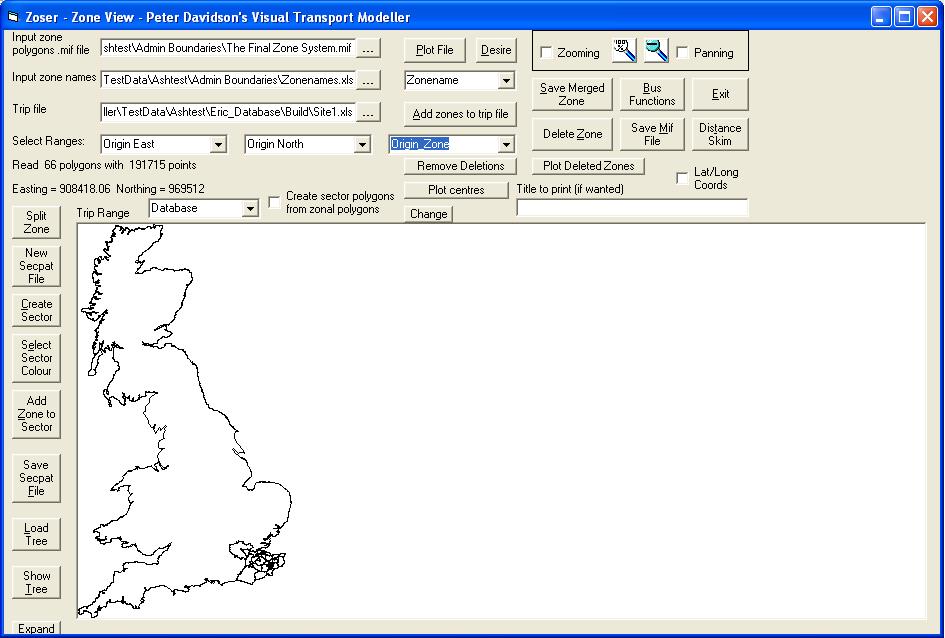Enable the Zooming checkbox
This screenshot has height=638, width=945.
[x=546, y=52]
